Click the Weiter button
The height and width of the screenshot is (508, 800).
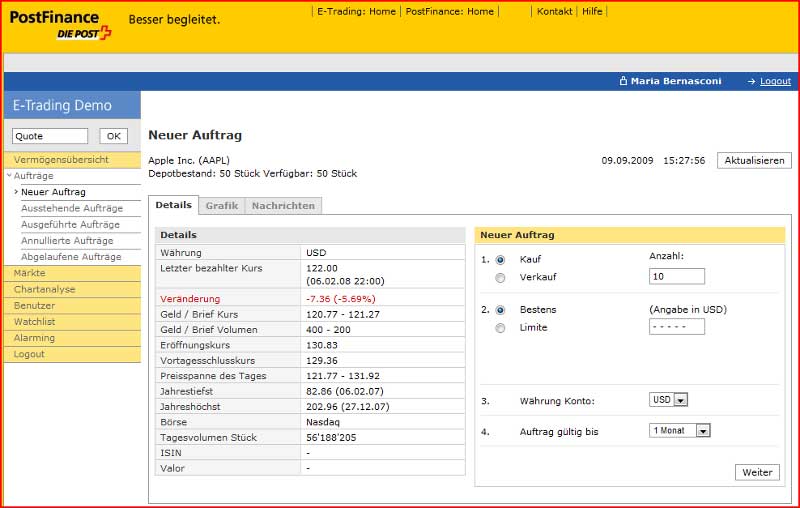[x=757, y=472]
